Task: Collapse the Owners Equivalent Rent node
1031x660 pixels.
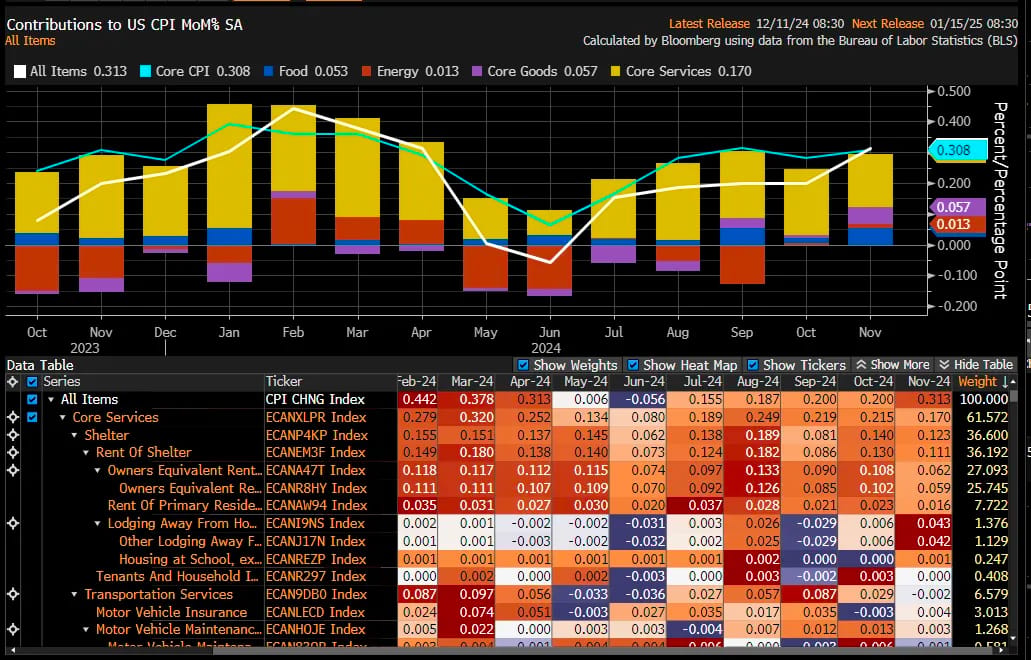Action: point(98,471)
